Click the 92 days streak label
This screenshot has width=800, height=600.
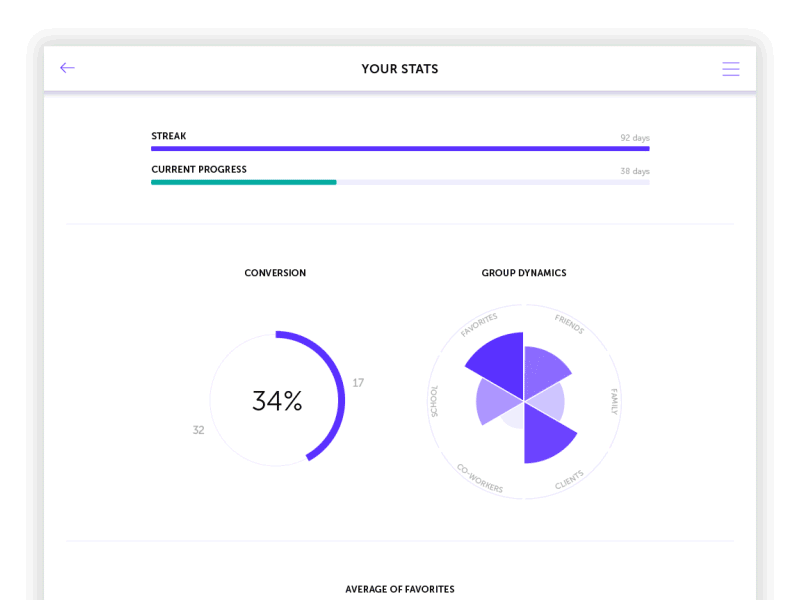(x=637, y=138)
